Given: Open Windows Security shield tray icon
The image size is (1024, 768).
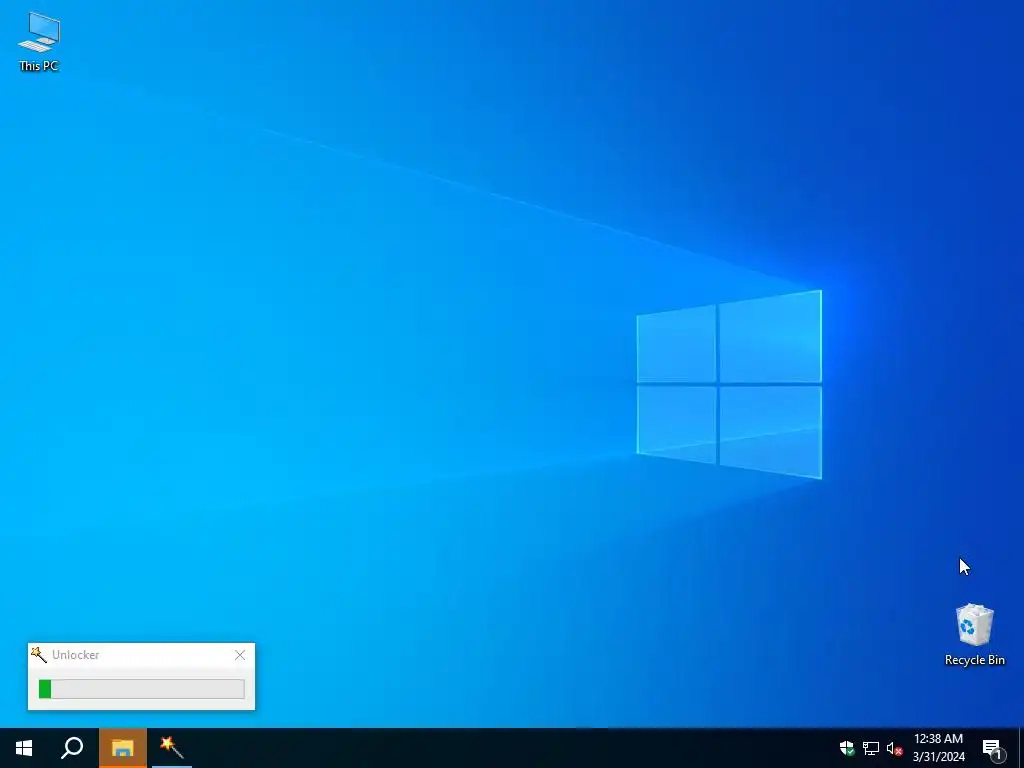Looking at the screenshot, I should coord(847,748).
